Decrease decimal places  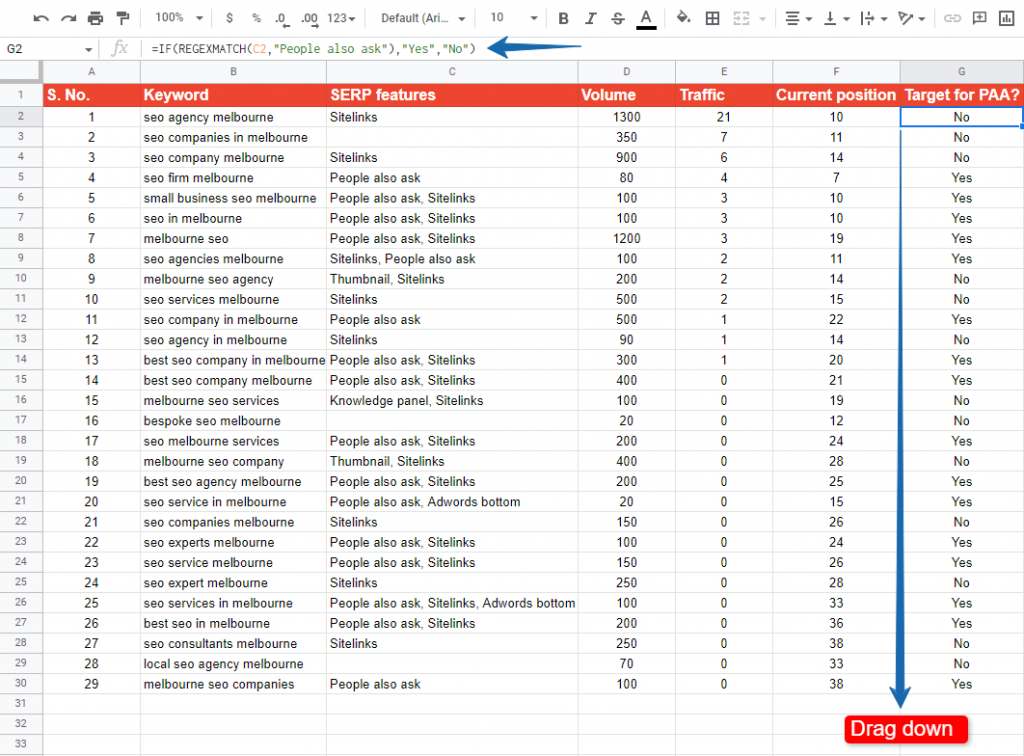(x=281, y=18)
